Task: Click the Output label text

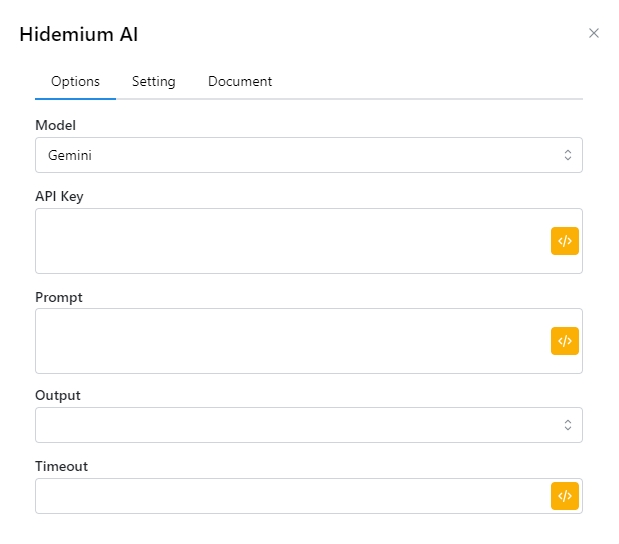Action: click(x=58, y=396)
